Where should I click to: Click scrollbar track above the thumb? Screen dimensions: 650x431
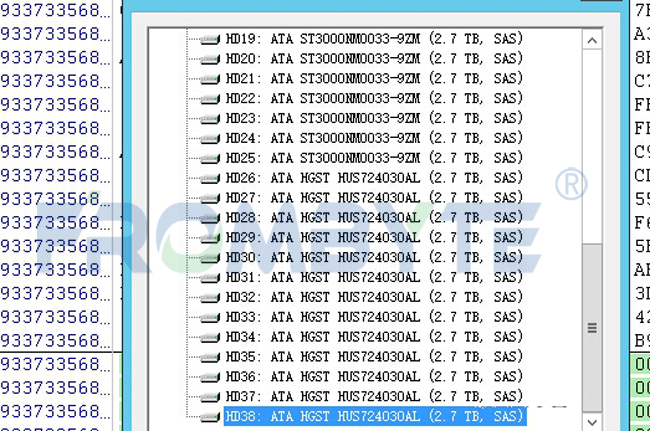[x=592, y=147]
